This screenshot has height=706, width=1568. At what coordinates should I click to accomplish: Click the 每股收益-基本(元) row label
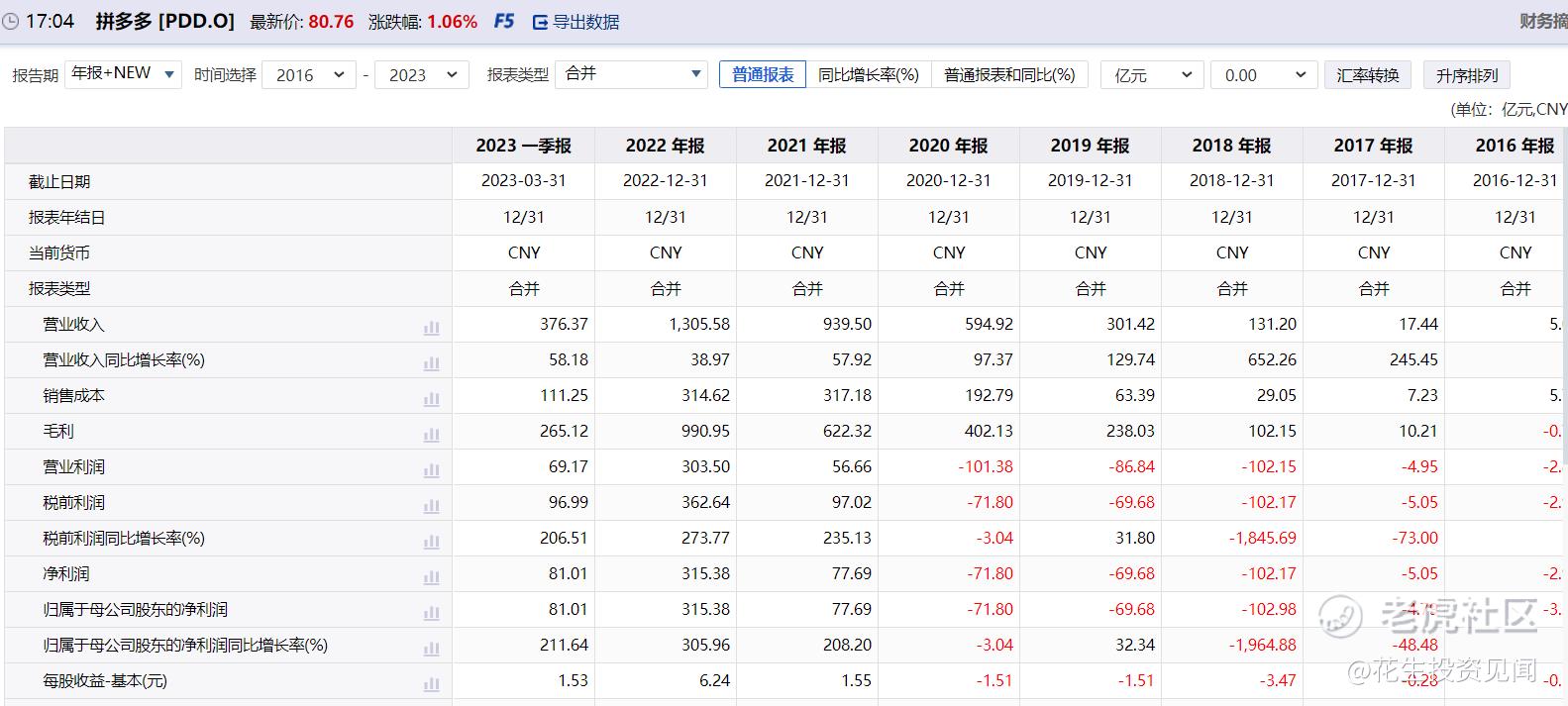[x=105, y=681]
